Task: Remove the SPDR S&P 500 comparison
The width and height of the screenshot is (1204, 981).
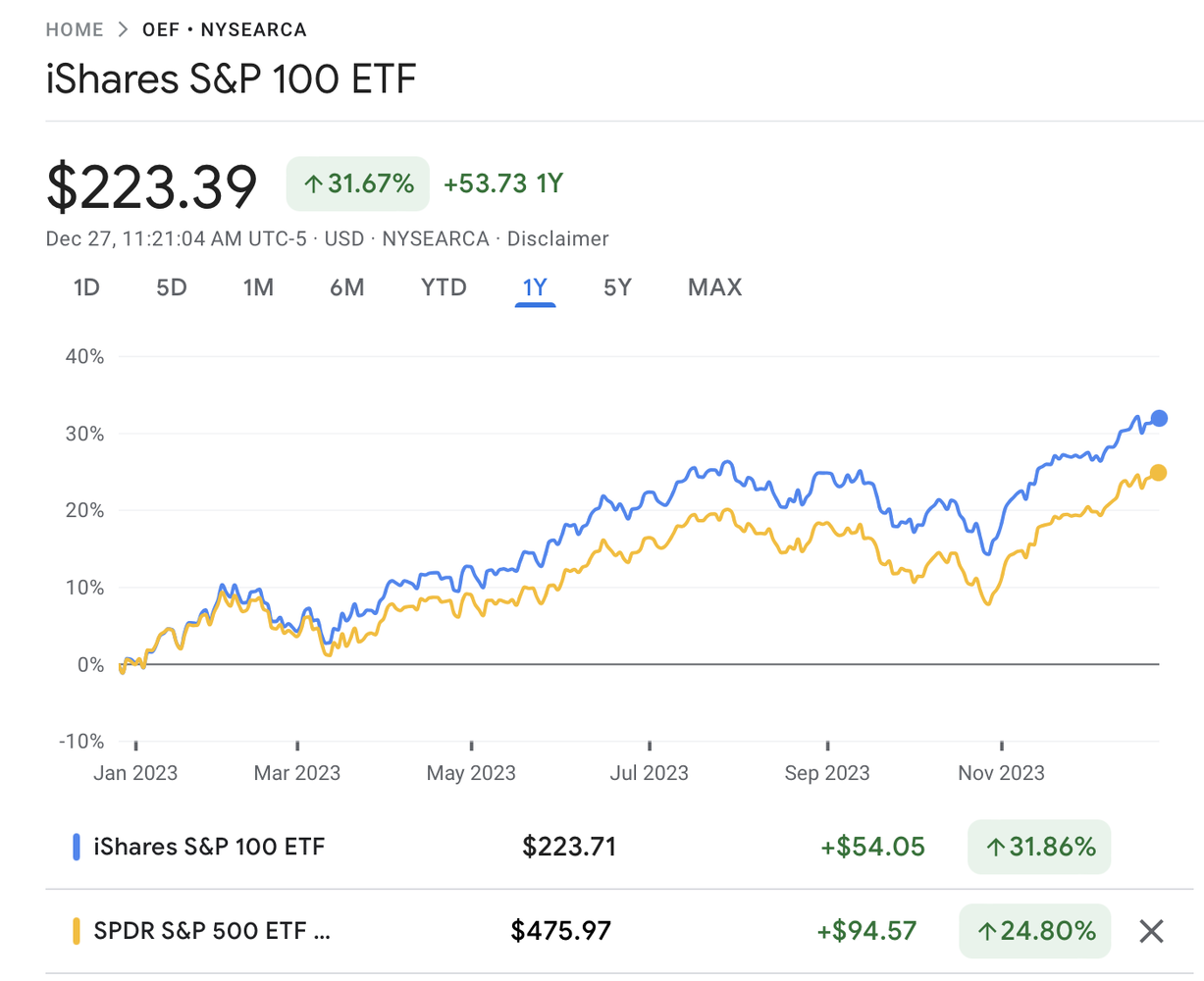Action: (1151, 931)
